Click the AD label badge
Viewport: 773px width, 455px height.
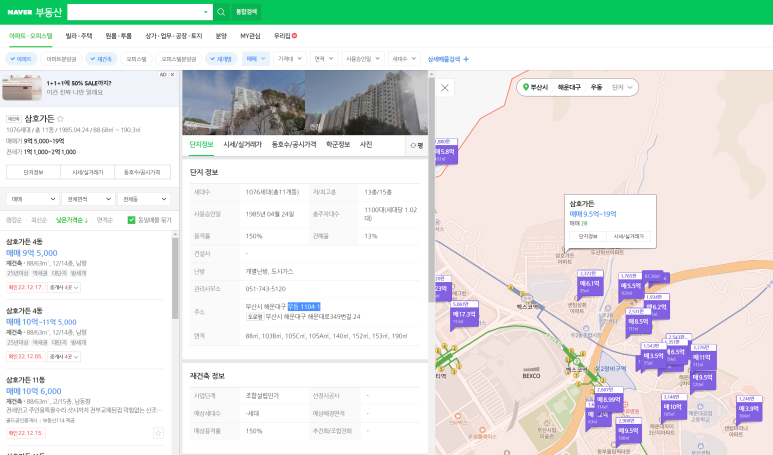pos(163,74)
